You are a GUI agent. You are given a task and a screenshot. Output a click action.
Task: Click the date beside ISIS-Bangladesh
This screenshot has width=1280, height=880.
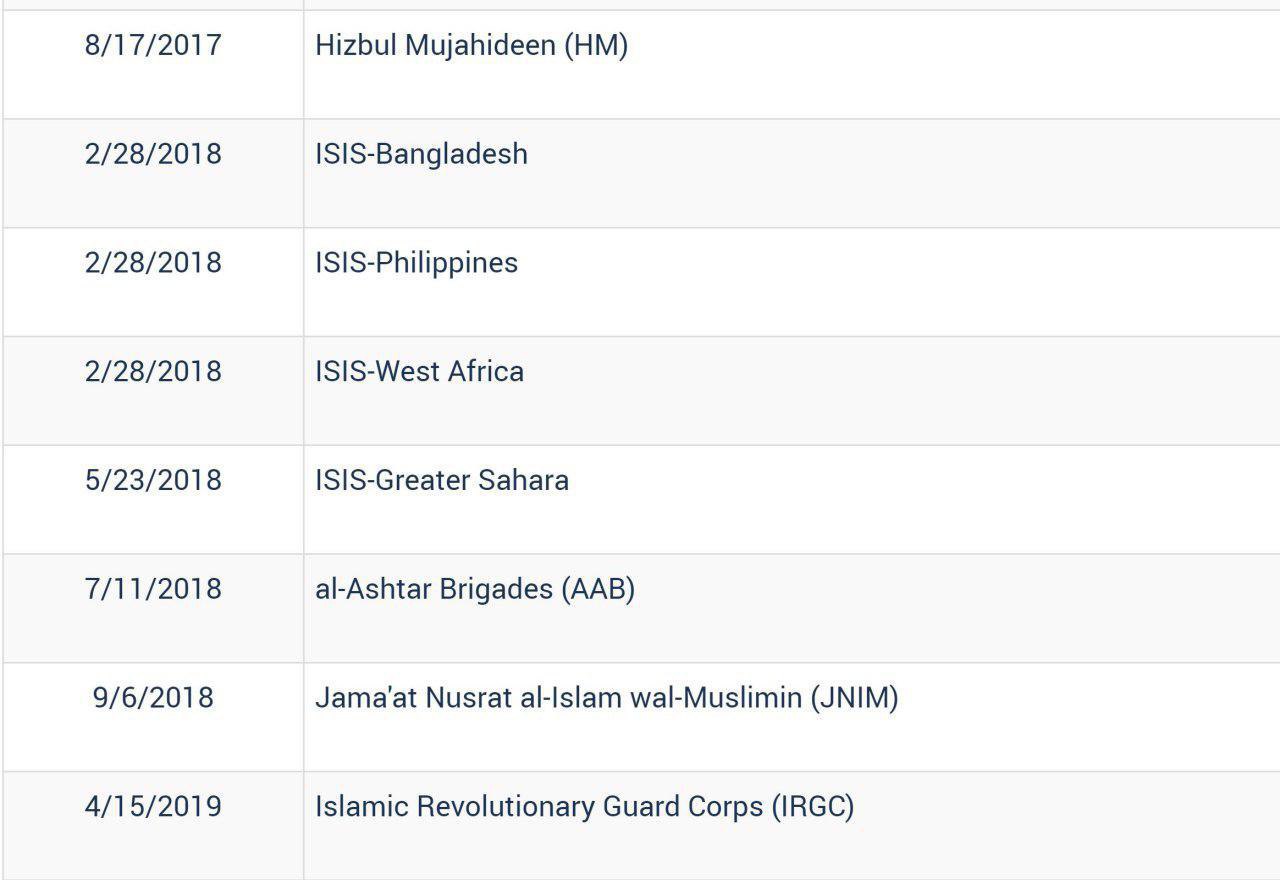pyautogui.click(x=153, y=154)
